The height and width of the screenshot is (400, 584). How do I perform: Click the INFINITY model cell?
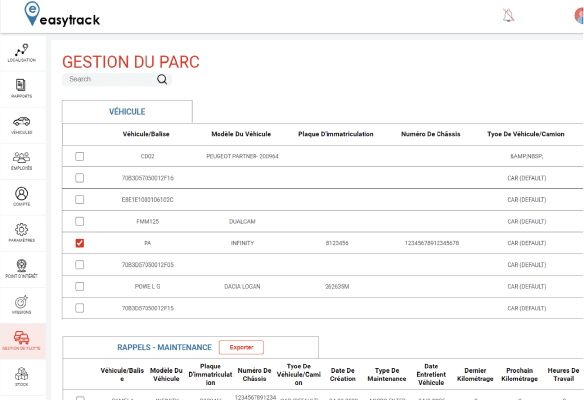click(242, 243)
